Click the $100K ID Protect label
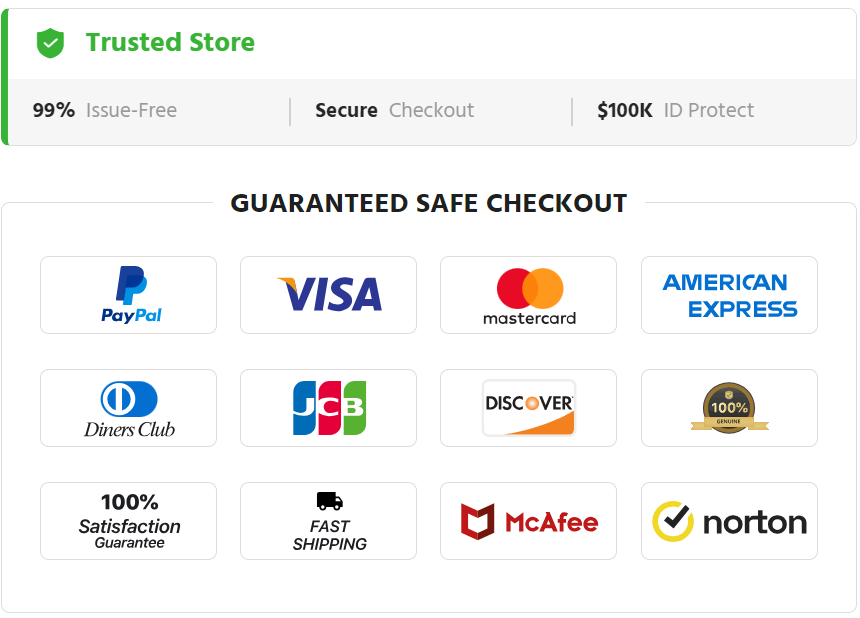 (675, 110)
